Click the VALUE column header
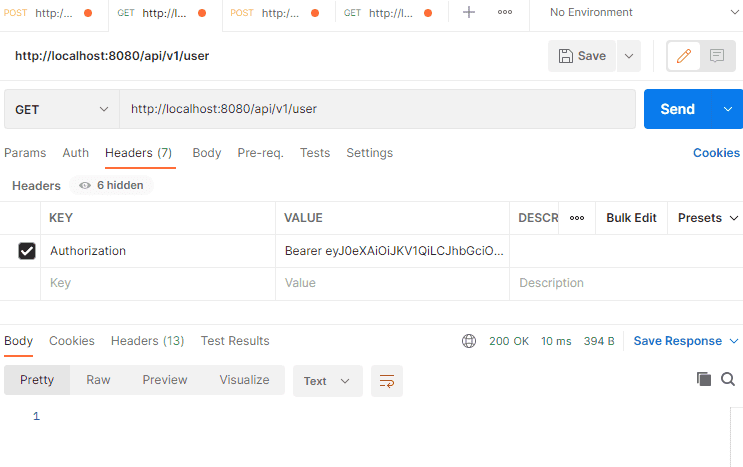Screen dimensions: 743x467 click(303, 218)
